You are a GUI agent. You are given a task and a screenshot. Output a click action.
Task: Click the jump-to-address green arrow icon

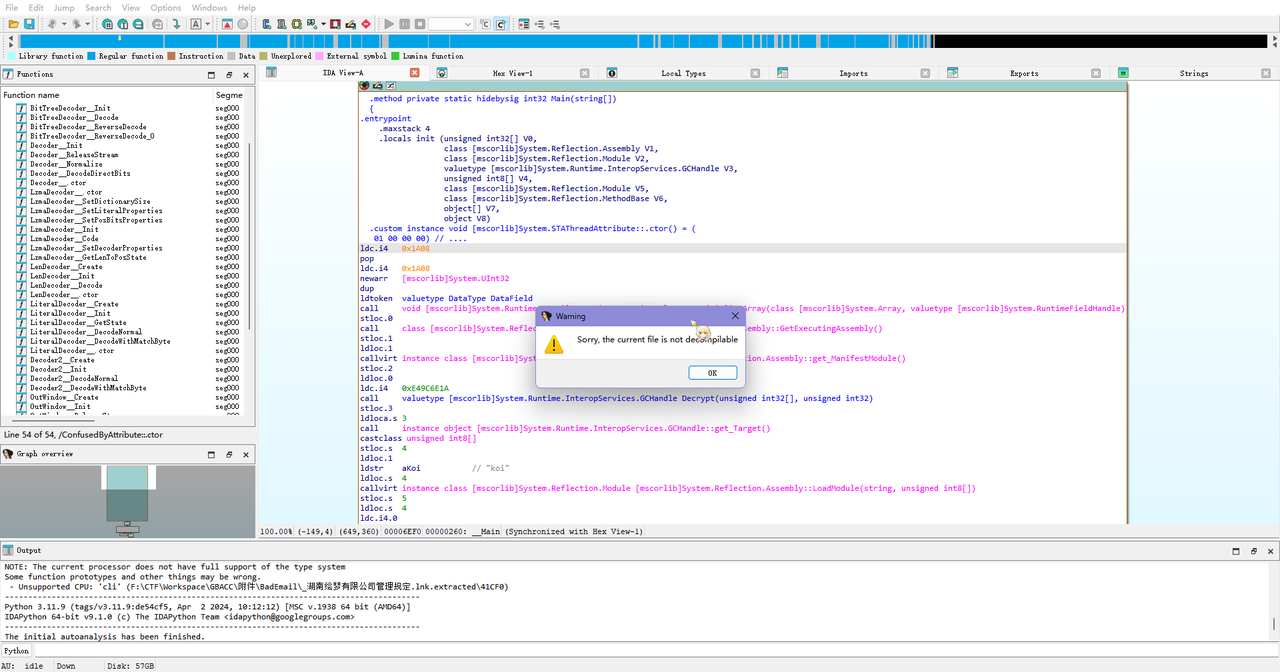176,24
